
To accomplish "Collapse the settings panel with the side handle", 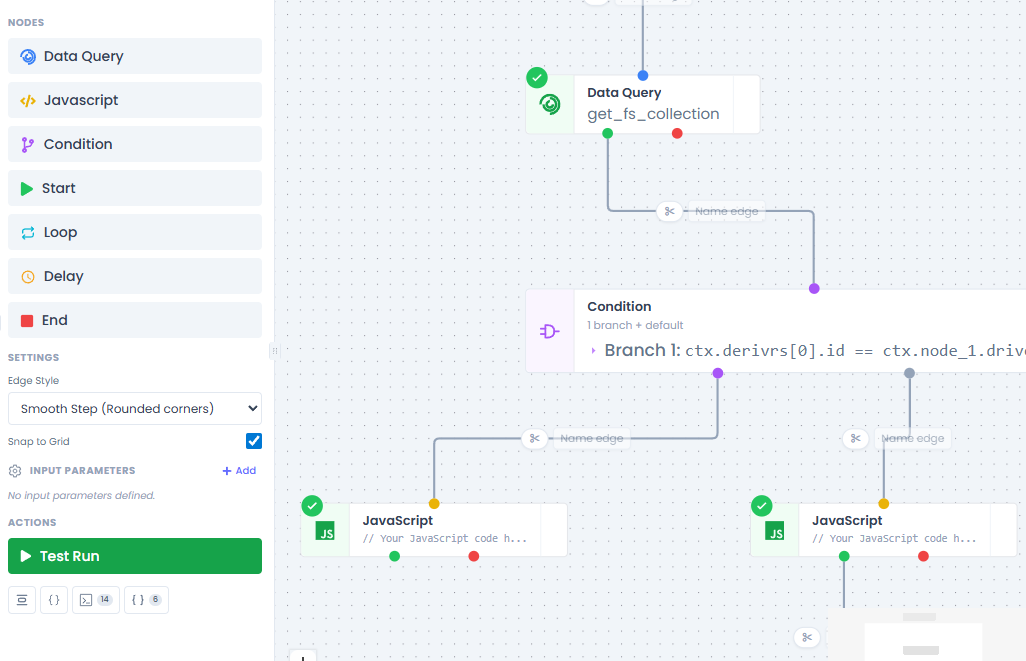I will click(x=273, y=351).
